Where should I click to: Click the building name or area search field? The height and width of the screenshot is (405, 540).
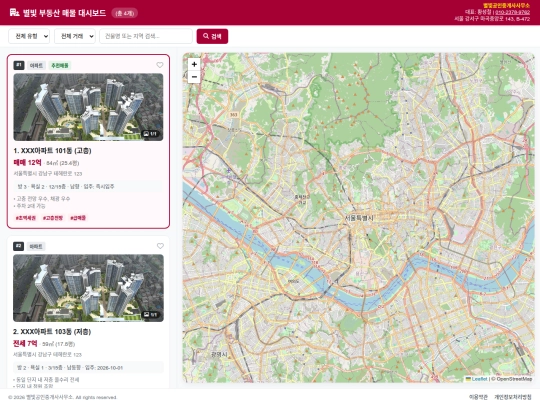tap(146, 36)
